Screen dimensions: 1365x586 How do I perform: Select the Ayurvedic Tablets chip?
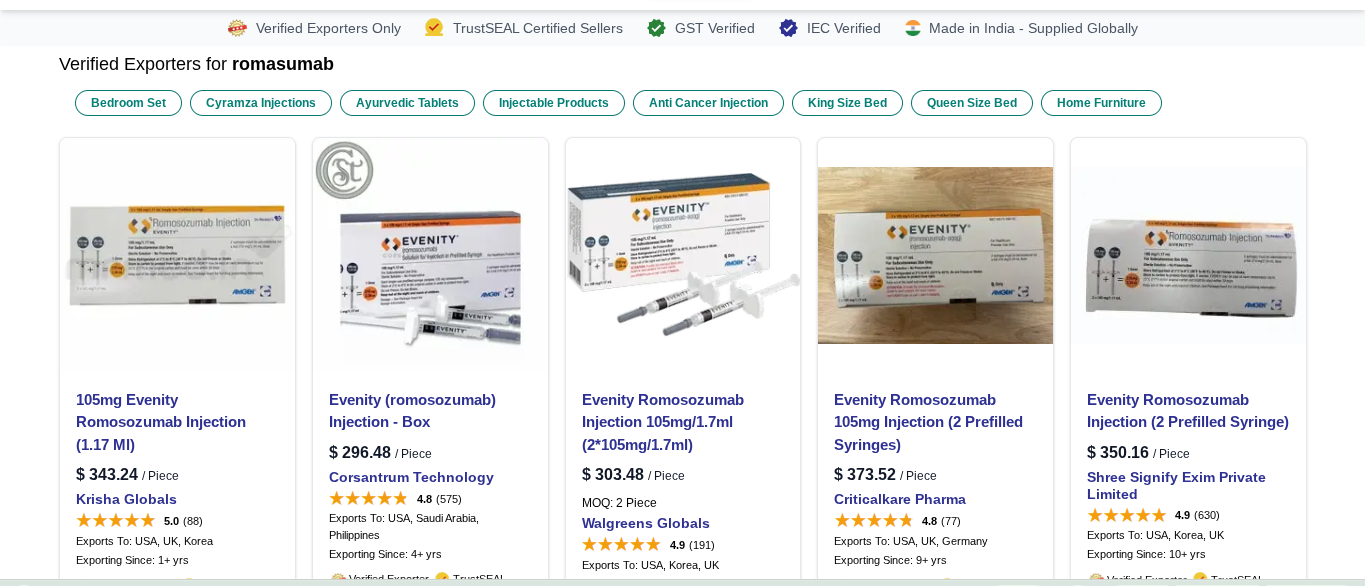(x=407, y=103)
